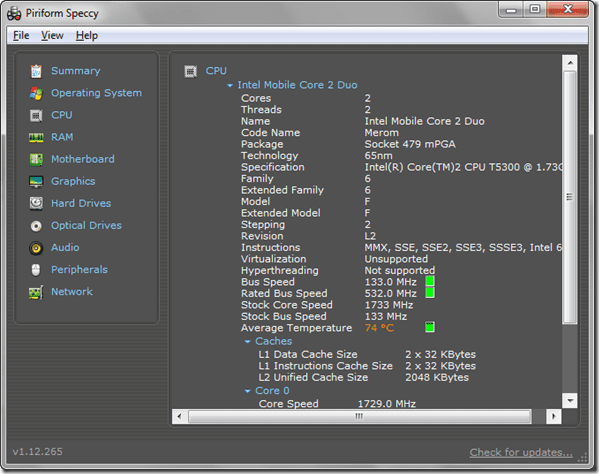View the Peripherals section
The height and width of the screenshot is (474, 599).
pyautogui.click(x=79, y=270)
